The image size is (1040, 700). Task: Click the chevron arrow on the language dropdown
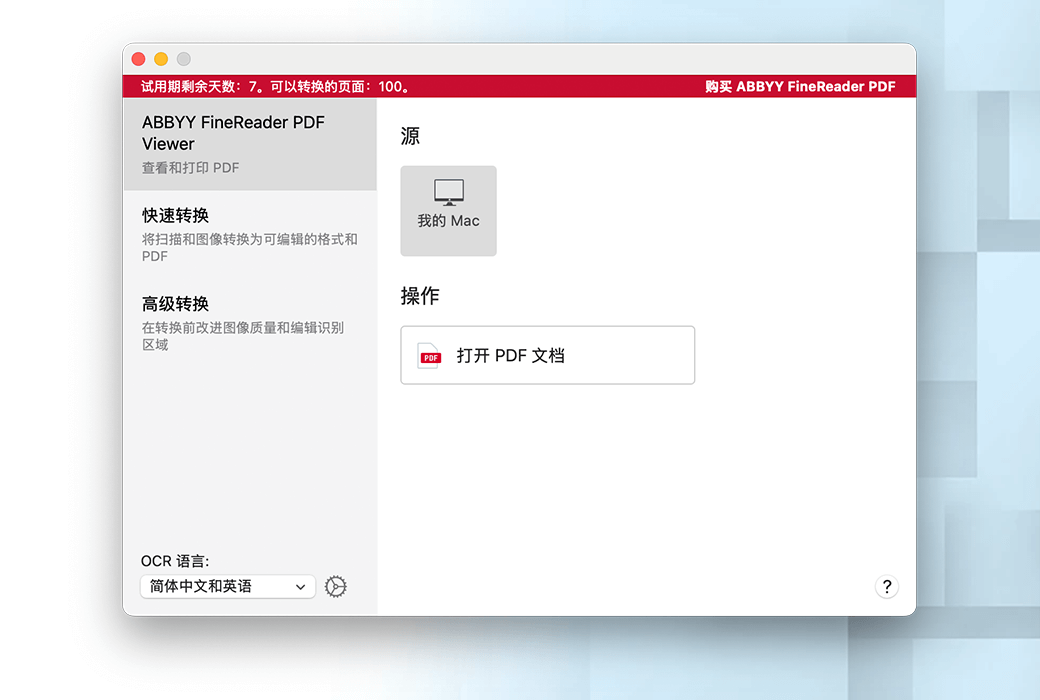(x=300, y=587)
